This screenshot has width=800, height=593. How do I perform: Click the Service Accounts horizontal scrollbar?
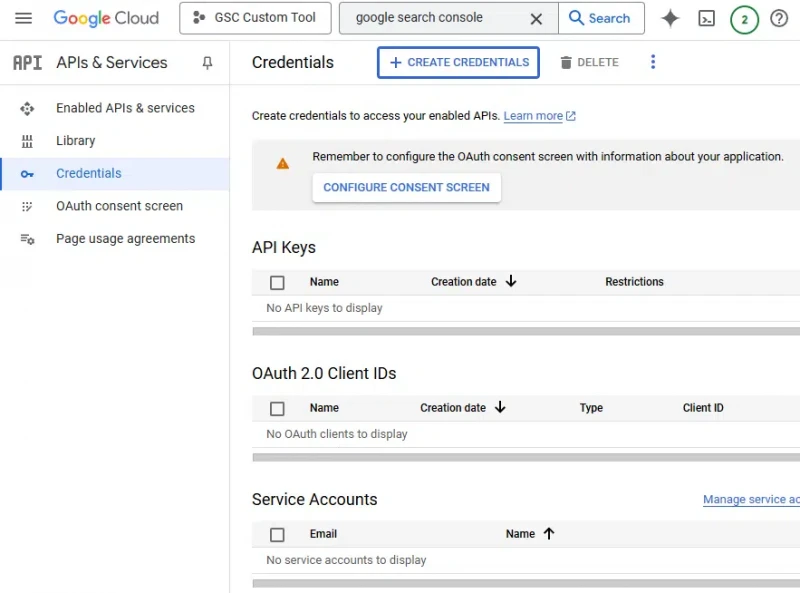[526, 583]
